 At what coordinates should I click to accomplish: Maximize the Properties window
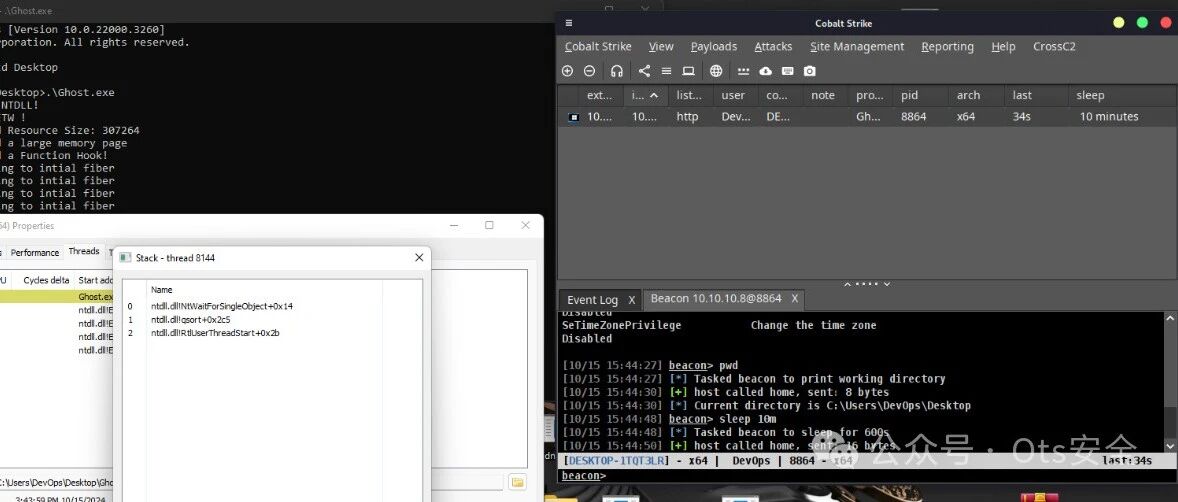[x=489, y=225]
